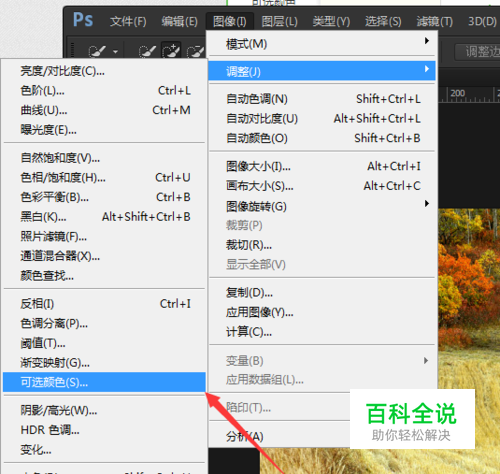The width and height of the screenshot is (500, 474).
Task: Choose 色调分离(P)... adjustment
Action: click(104, 323)
